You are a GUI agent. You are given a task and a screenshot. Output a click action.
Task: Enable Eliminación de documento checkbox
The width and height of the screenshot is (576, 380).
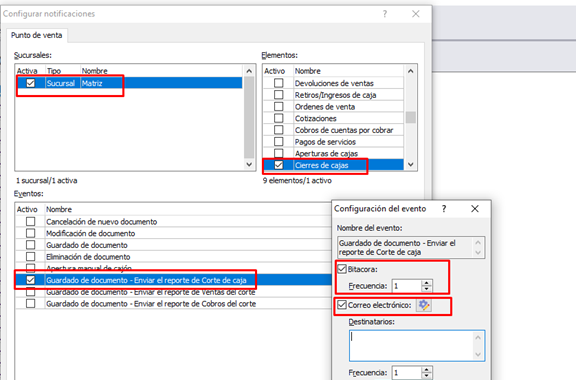30,257
